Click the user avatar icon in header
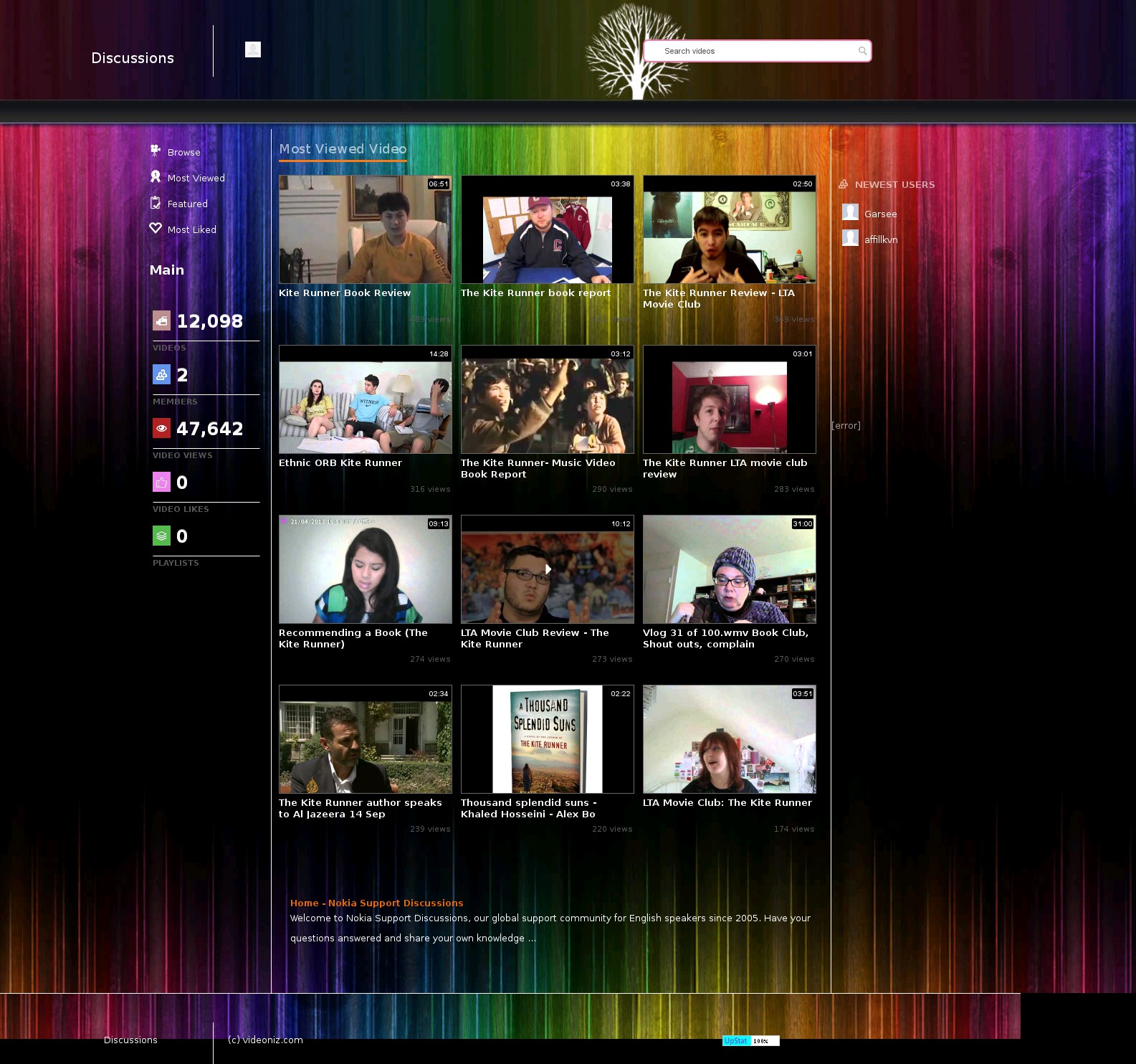The image size is (1136, 1064). point(253,49)
